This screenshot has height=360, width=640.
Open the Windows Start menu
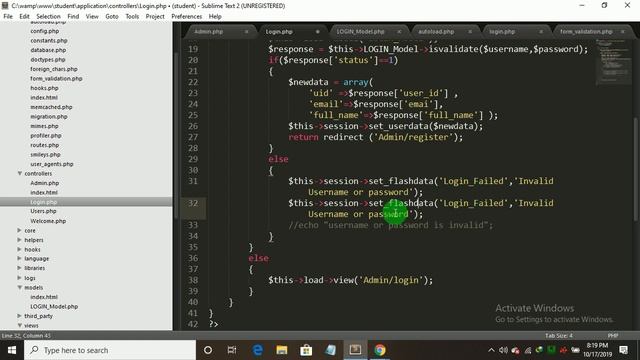12,350
